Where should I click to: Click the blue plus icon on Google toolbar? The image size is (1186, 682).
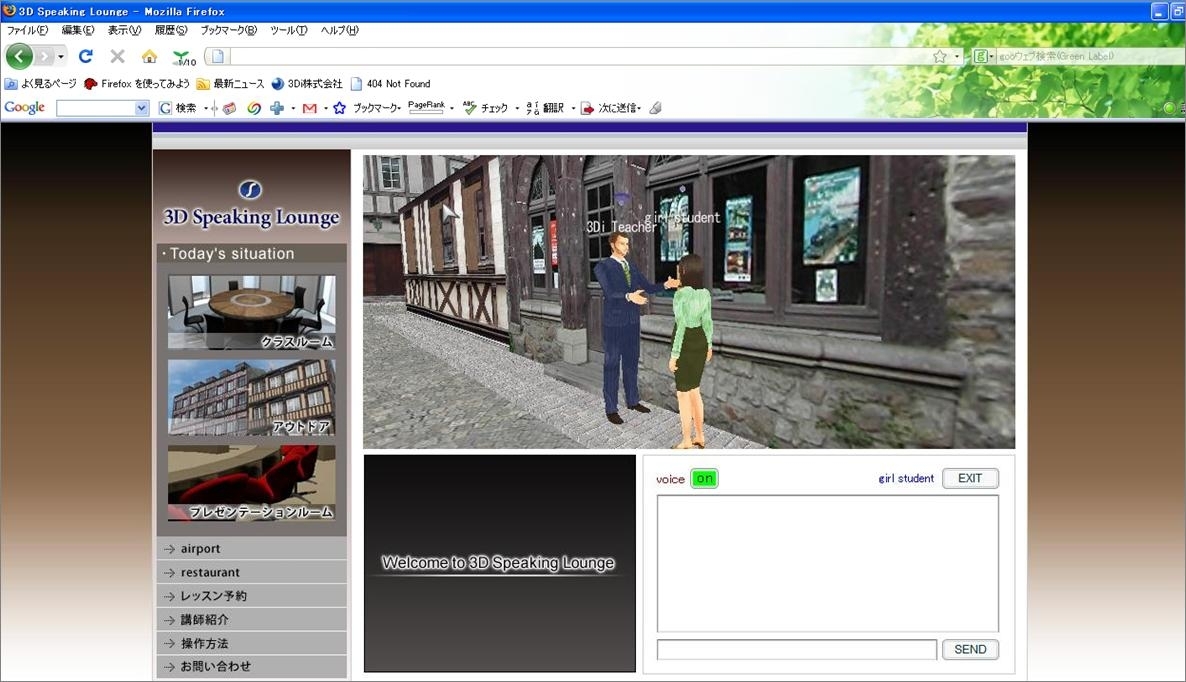pos(277,108)
